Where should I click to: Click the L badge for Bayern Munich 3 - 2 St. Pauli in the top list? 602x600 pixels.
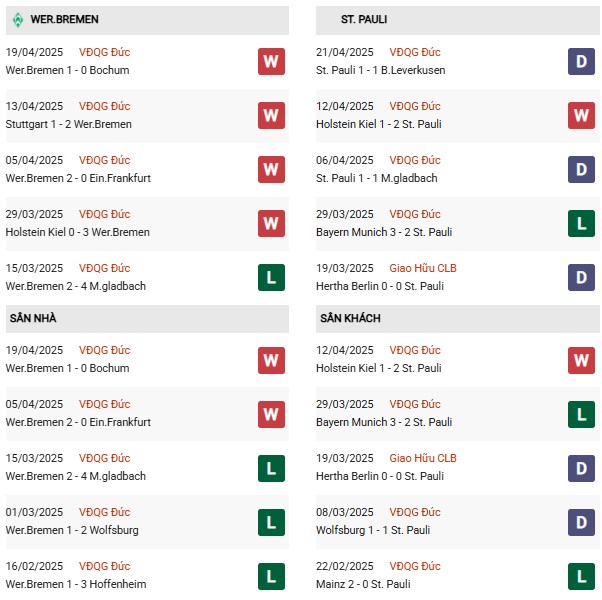581,223
